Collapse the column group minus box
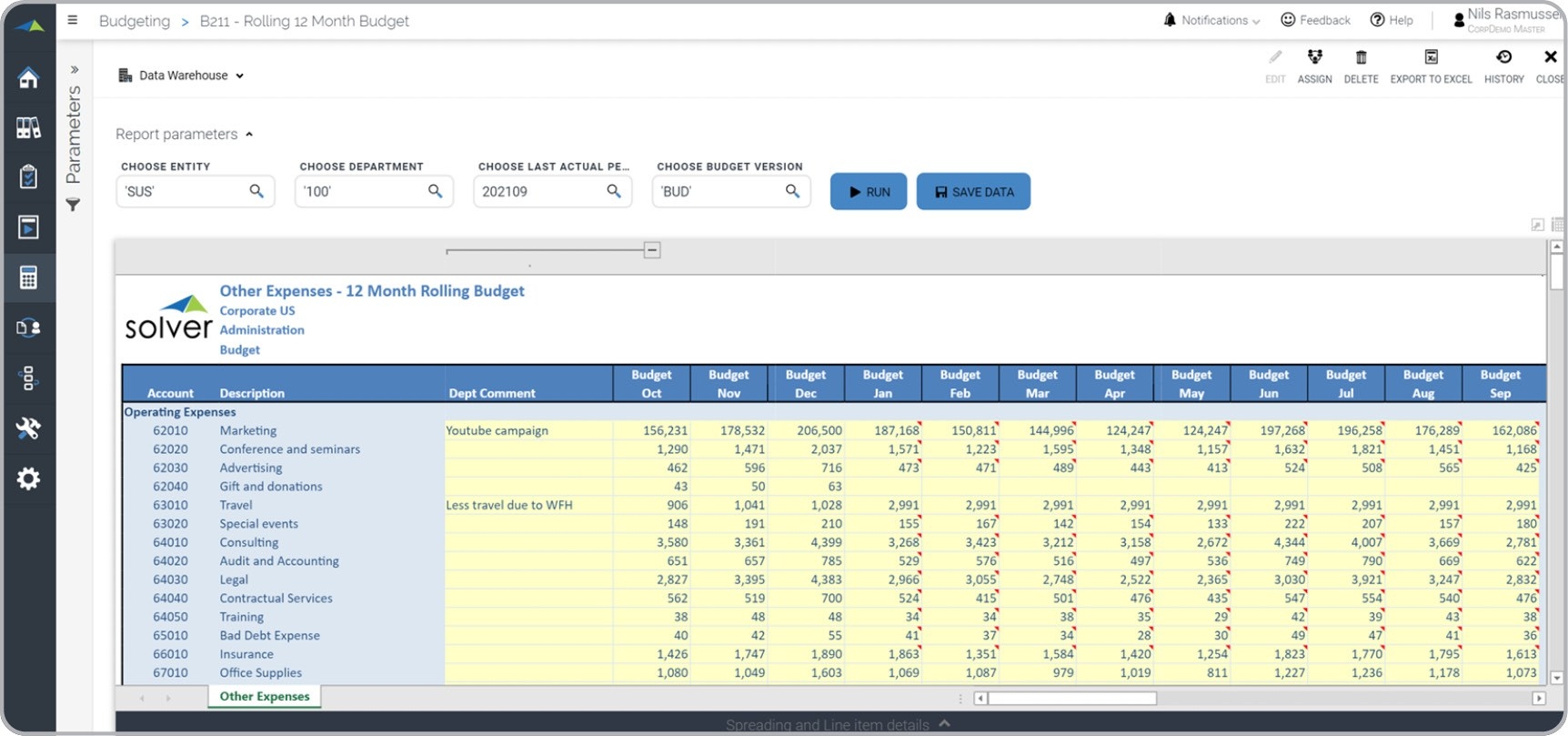Viewport: 1568px width, 736px height. coord(652,250)
